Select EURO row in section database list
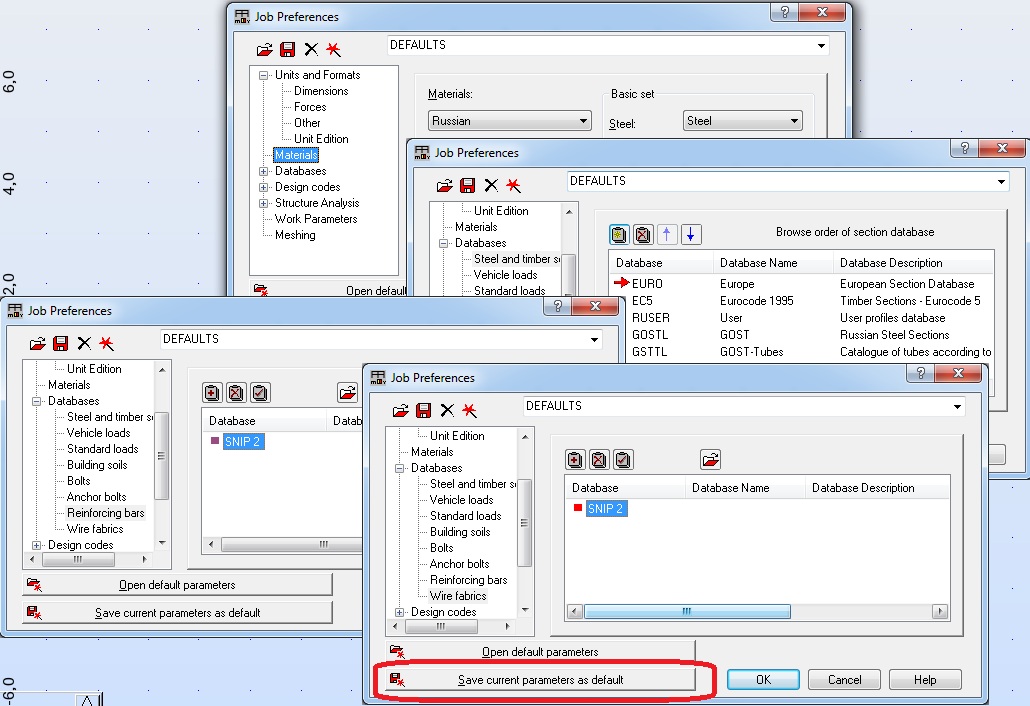This screenshot has width=1030, height=706. coord(801,284)
